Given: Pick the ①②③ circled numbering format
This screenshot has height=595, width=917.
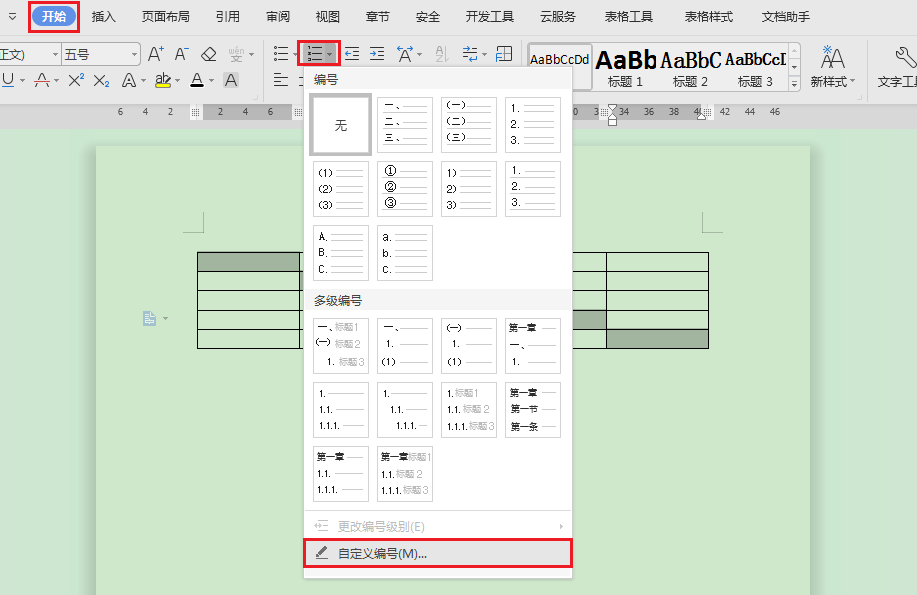Looking at the screenshot, I should (x=405, y=188).
